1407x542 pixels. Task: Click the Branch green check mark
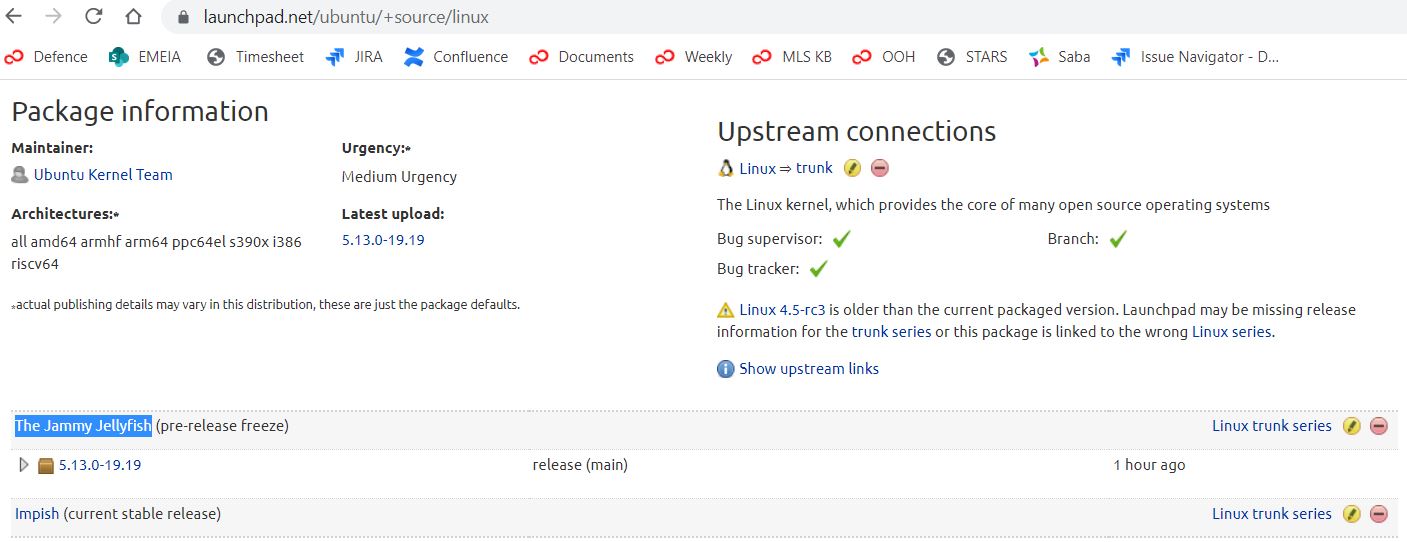coord(1118,239)
